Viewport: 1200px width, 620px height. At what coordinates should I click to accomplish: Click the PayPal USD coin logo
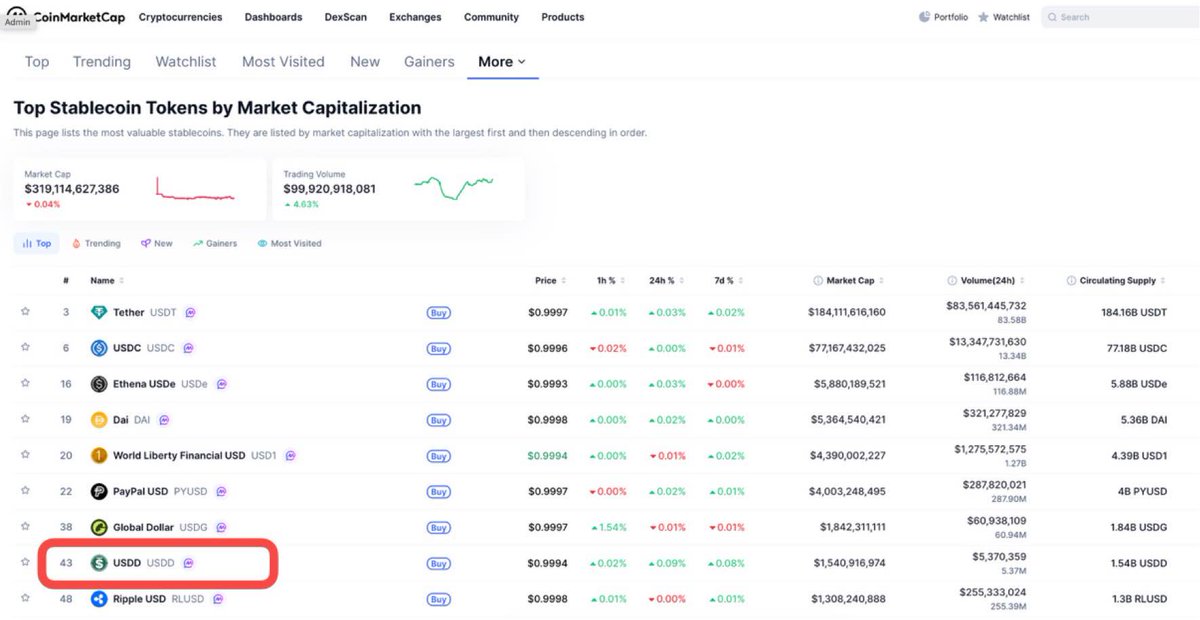click(x=99, y=491)
